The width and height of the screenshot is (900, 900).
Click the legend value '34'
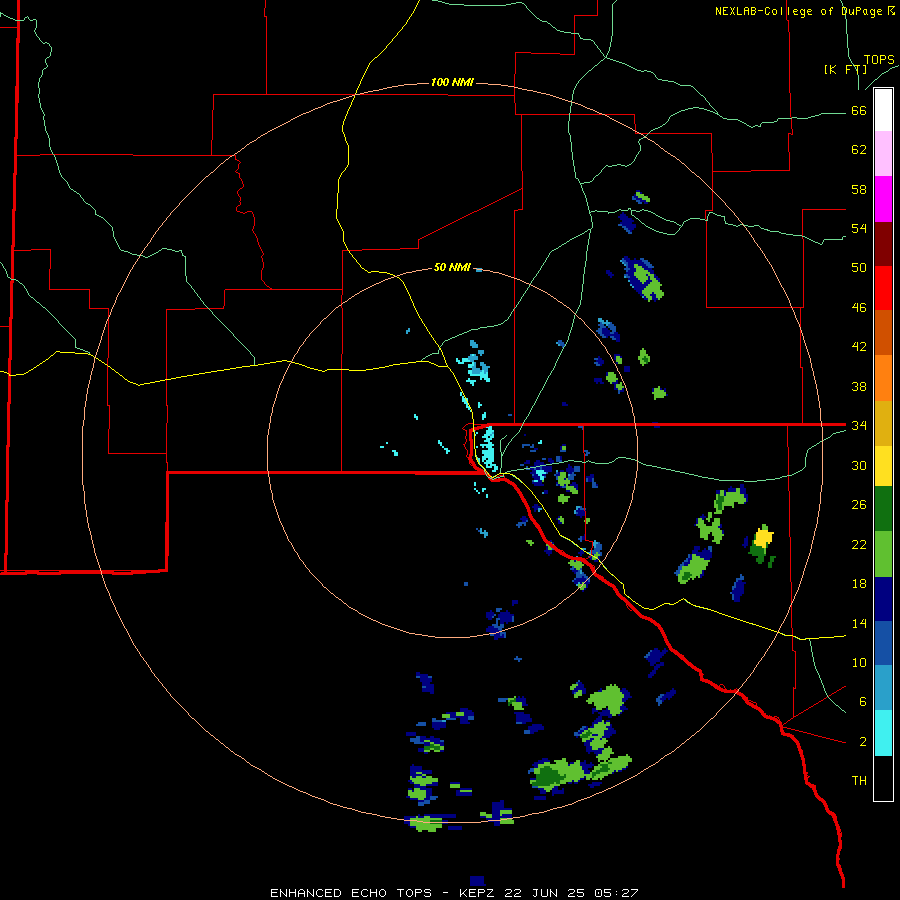(x=859, y=425)
